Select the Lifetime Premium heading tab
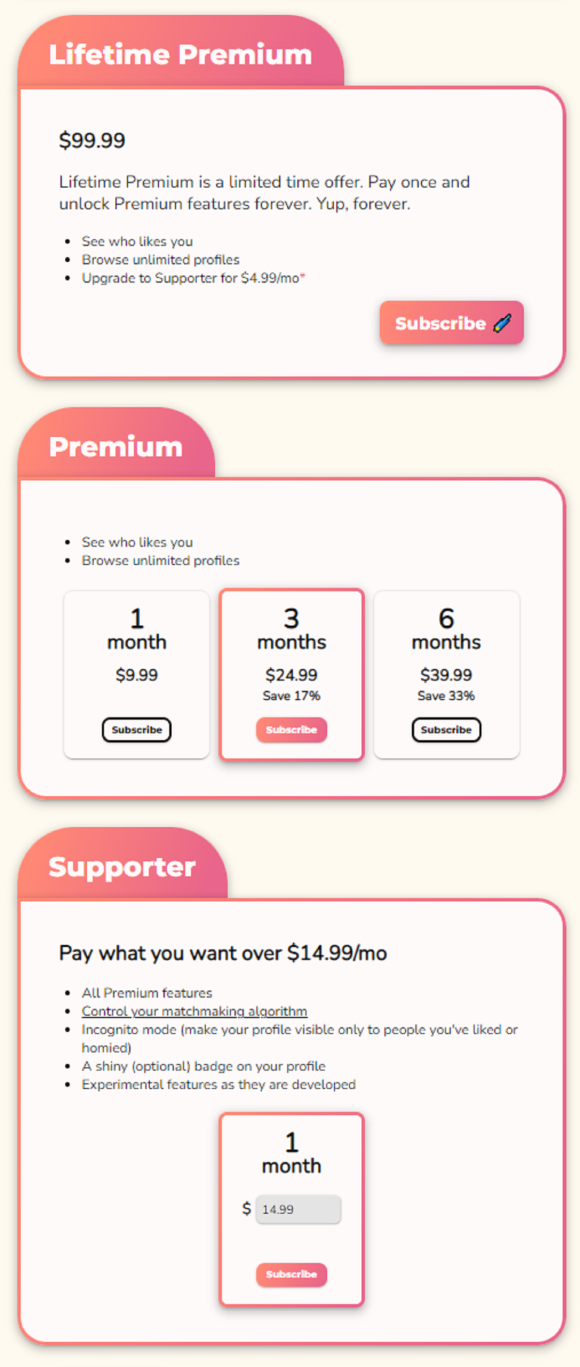Screen dimensions: 580x1367 (x=178, y=54)
